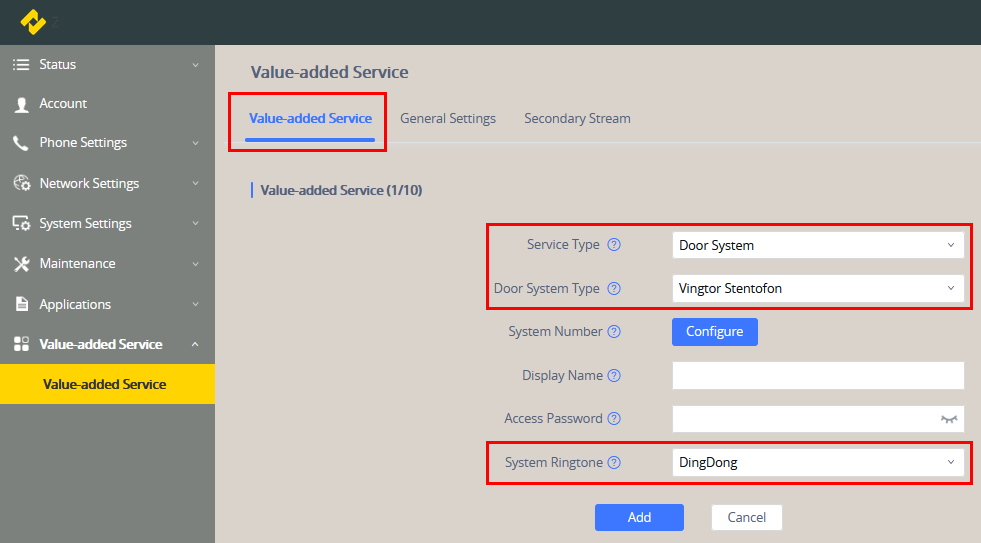Click the logo icon in the header
981x543 pixels.
(34, 21)
